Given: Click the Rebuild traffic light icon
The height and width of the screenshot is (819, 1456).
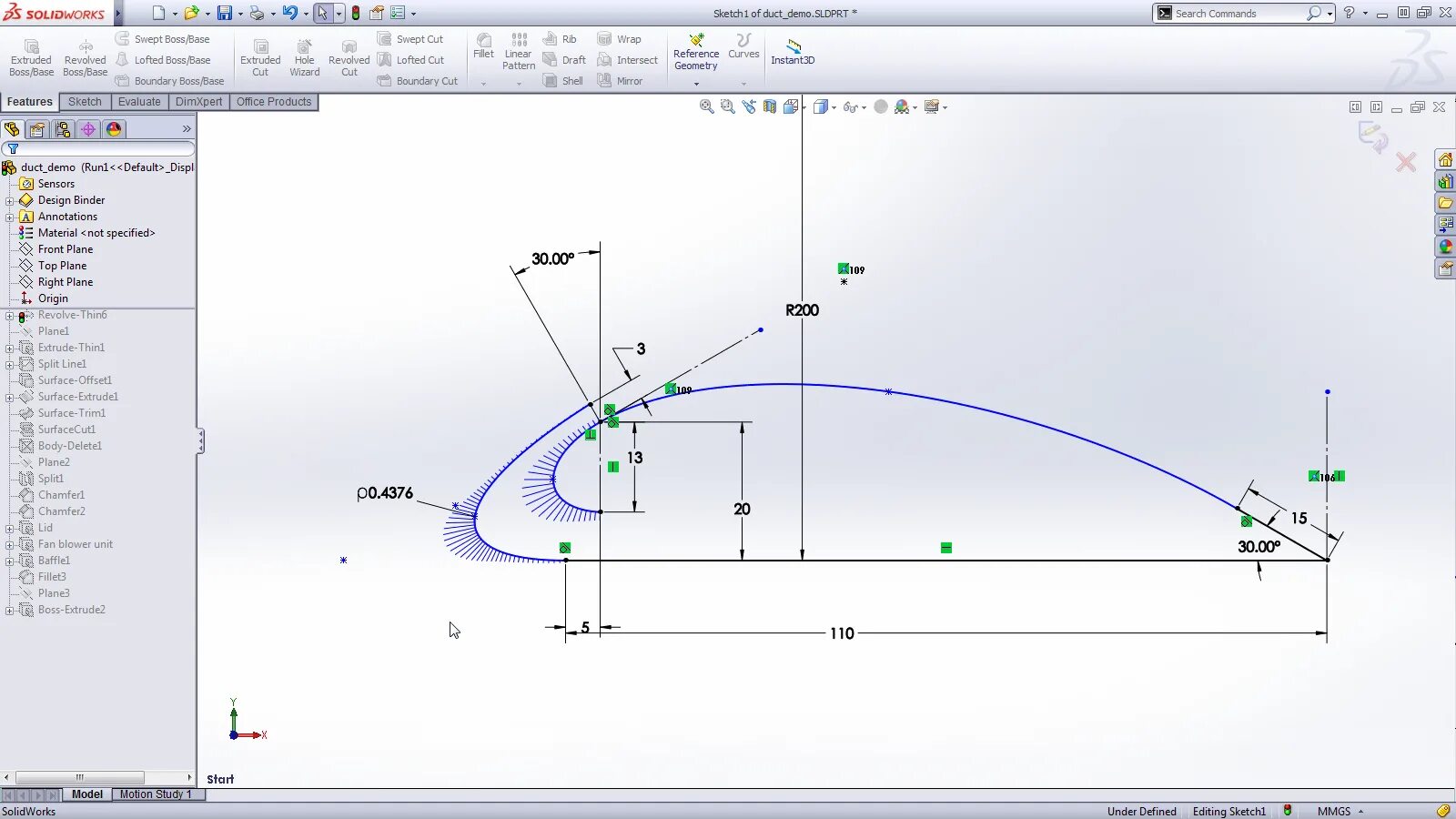Looking at the screenshot, I should 356,13.
